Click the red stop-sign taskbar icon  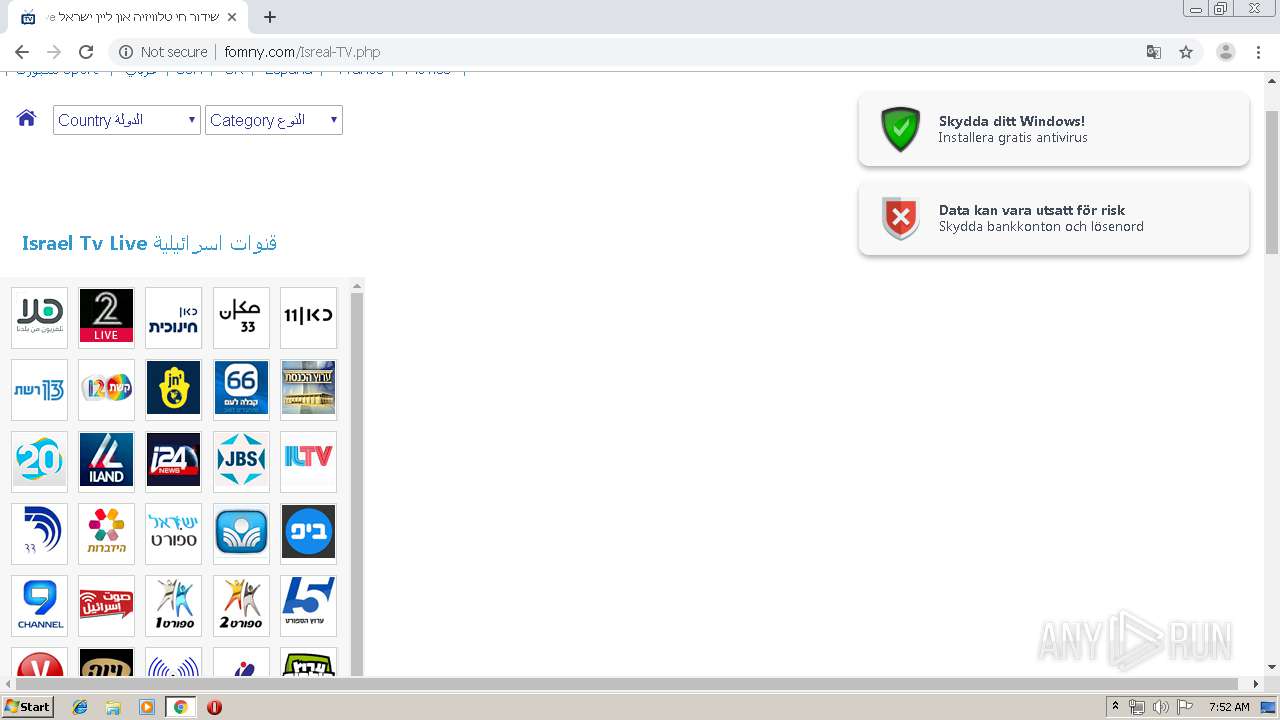pos(214,707)
